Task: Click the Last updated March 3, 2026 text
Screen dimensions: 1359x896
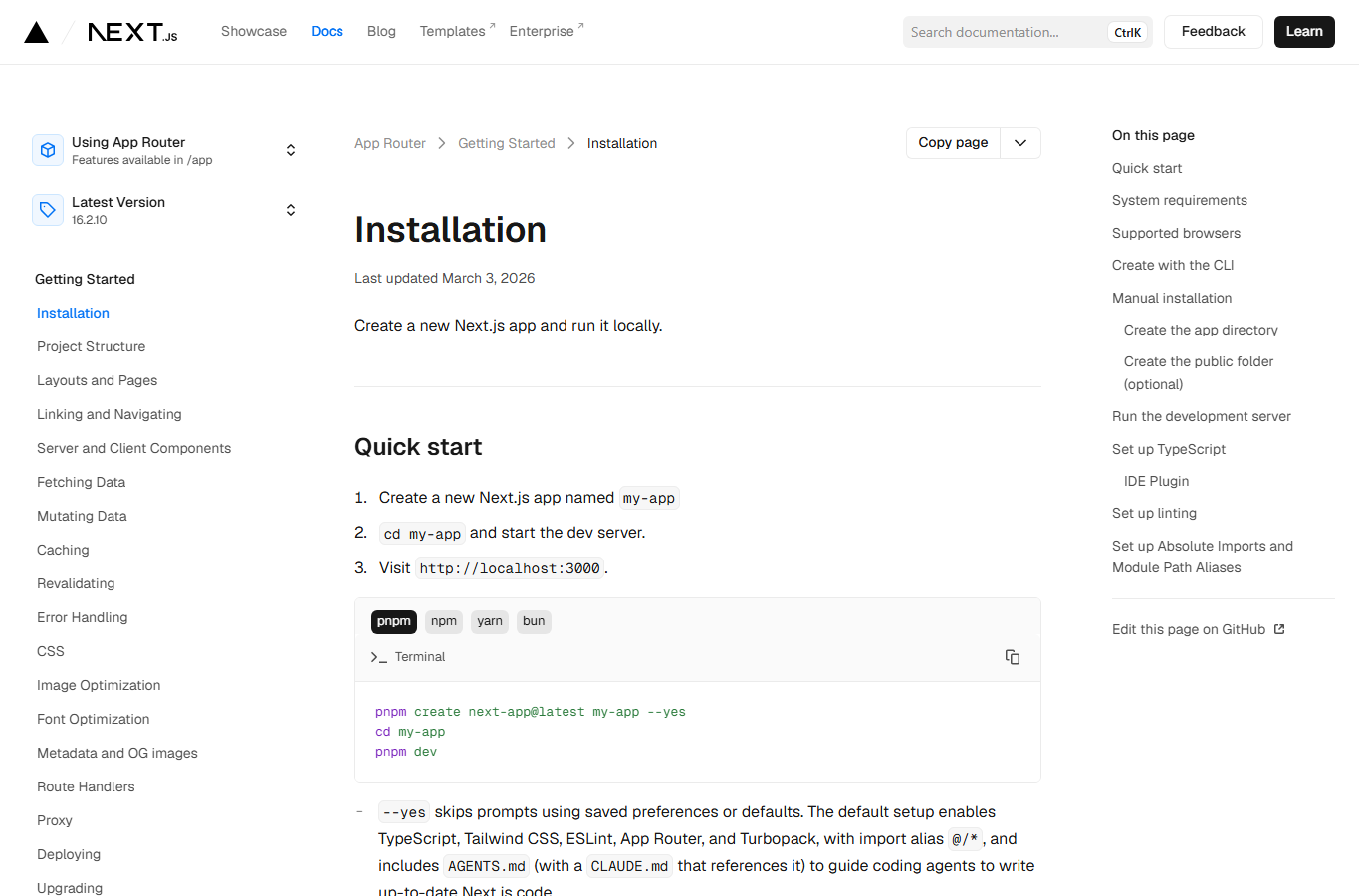Action: [x=445, y=278]
